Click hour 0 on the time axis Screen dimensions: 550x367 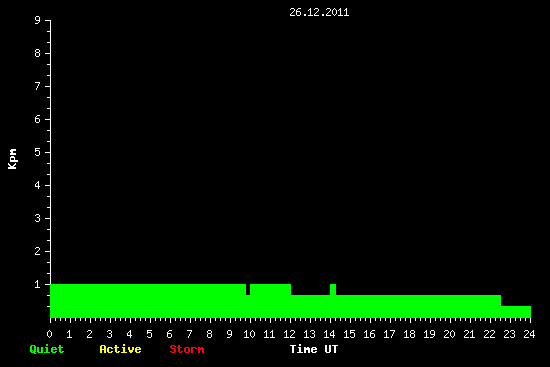[x=49, y=334]
